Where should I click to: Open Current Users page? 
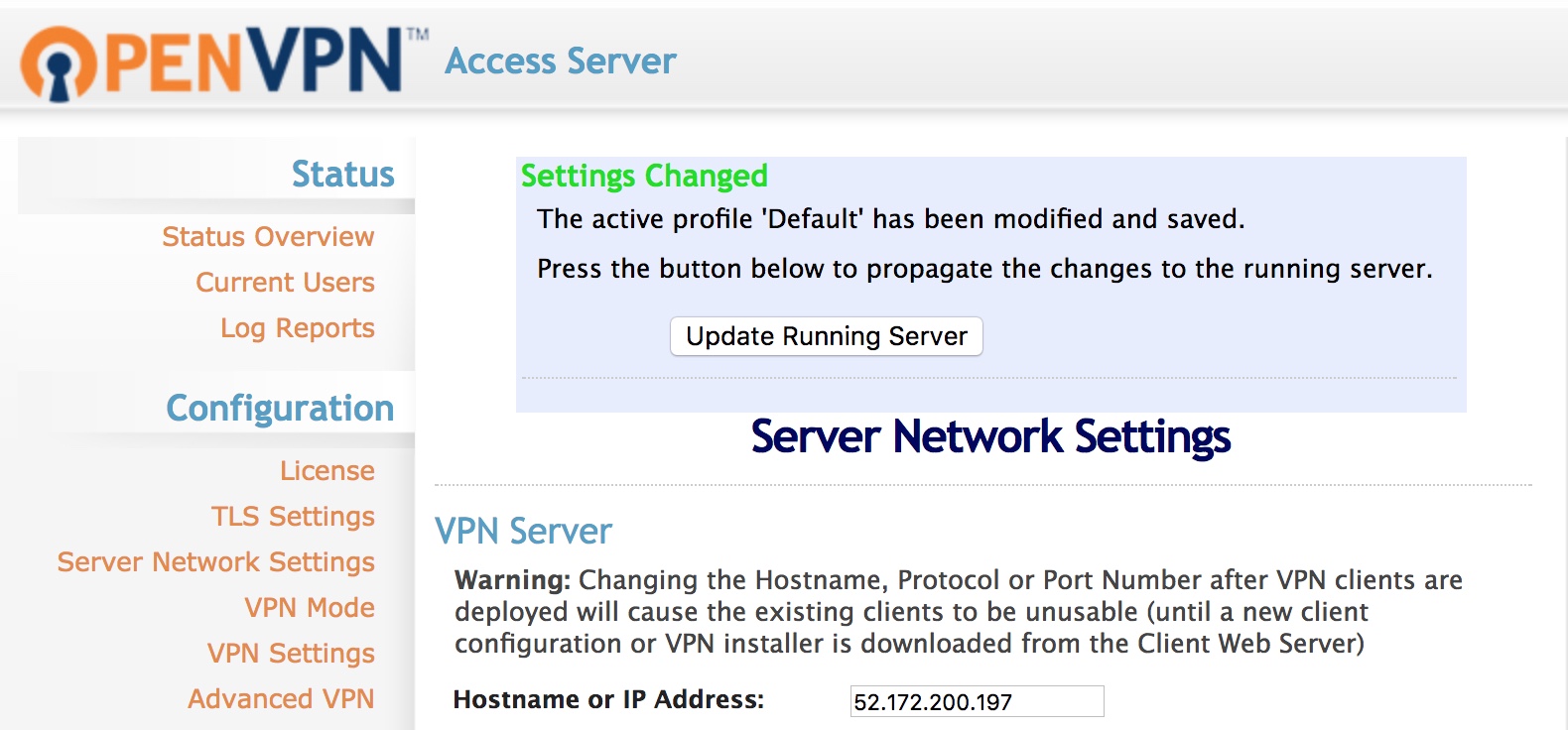coord(285,283)
